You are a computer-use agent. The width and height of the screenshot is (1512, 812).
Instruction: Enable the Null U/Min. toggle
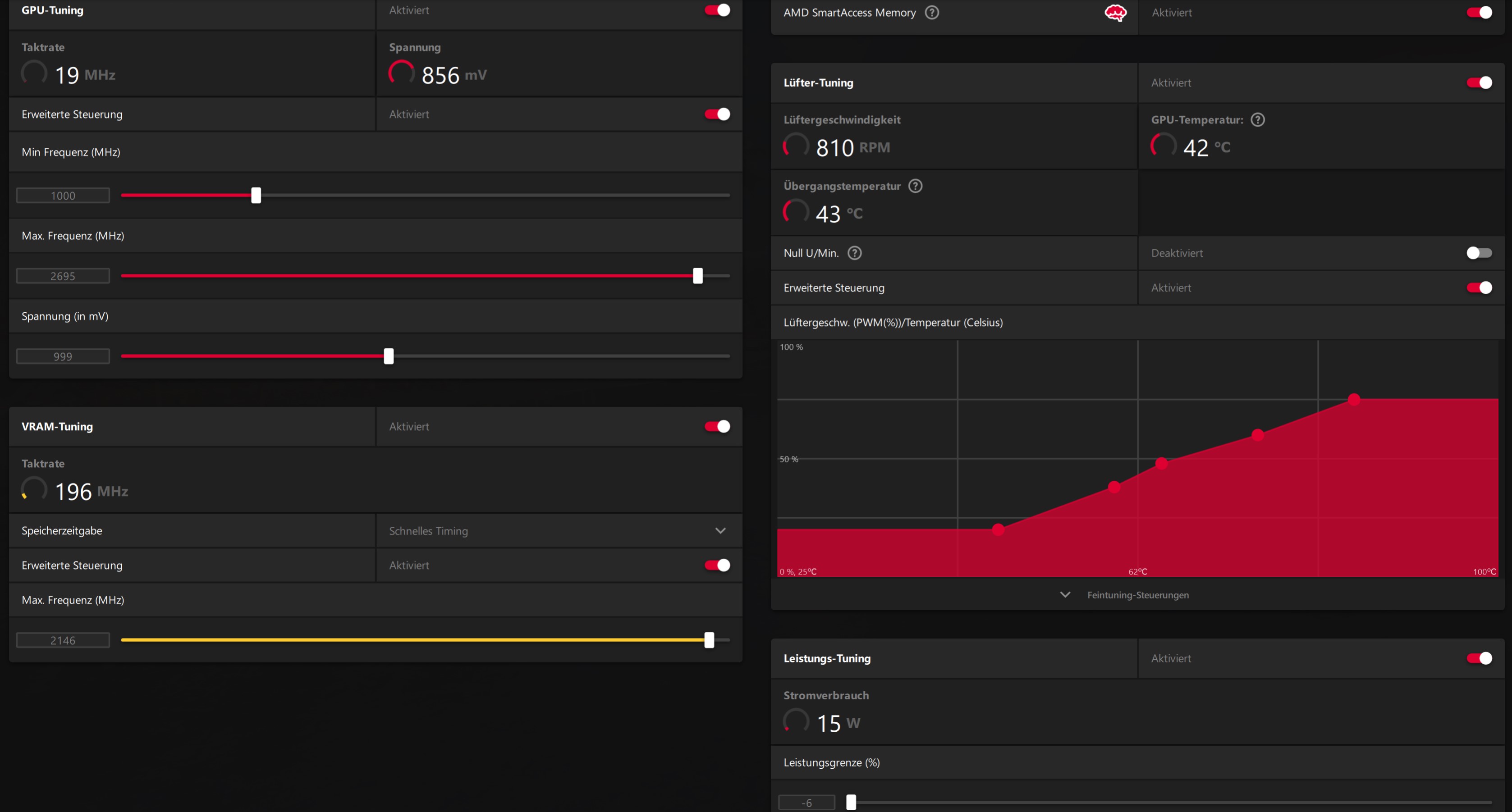(x=1479, y=253)
